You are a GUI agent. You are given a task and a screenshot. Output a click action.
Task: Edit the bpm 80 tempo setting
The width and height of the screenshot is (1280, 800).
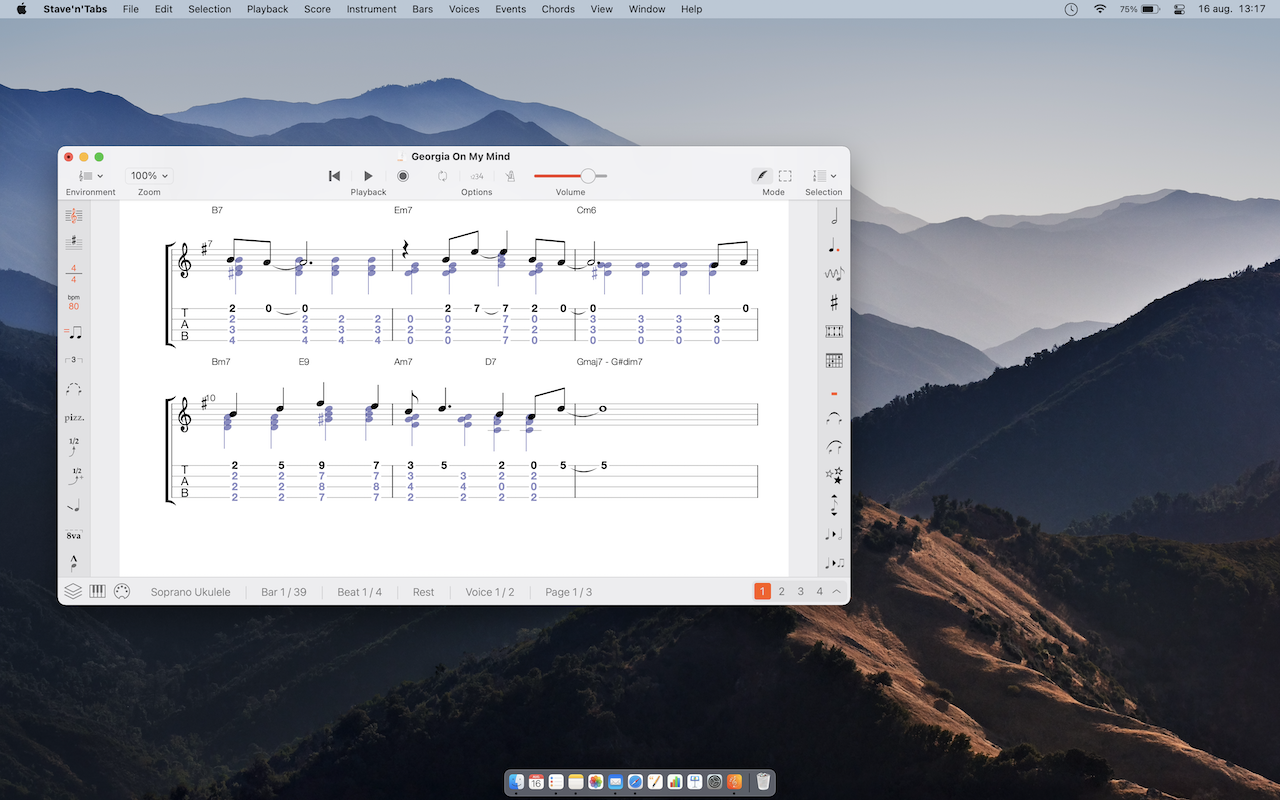click(x=73, y=302)
